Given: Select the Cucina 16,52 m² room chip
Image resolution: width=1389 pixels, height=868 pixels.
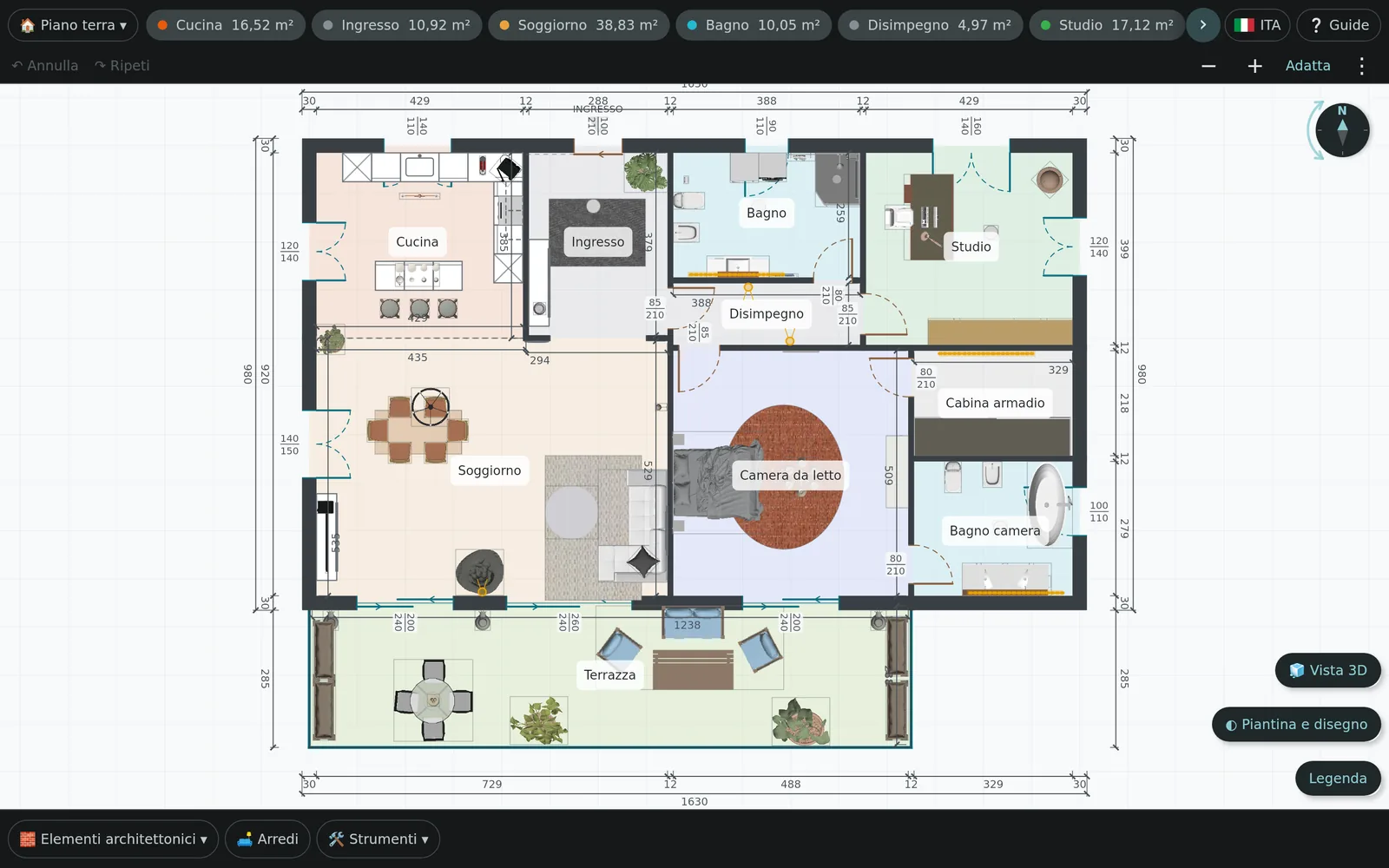Looking at the screenshot, I should coord(225,25).
